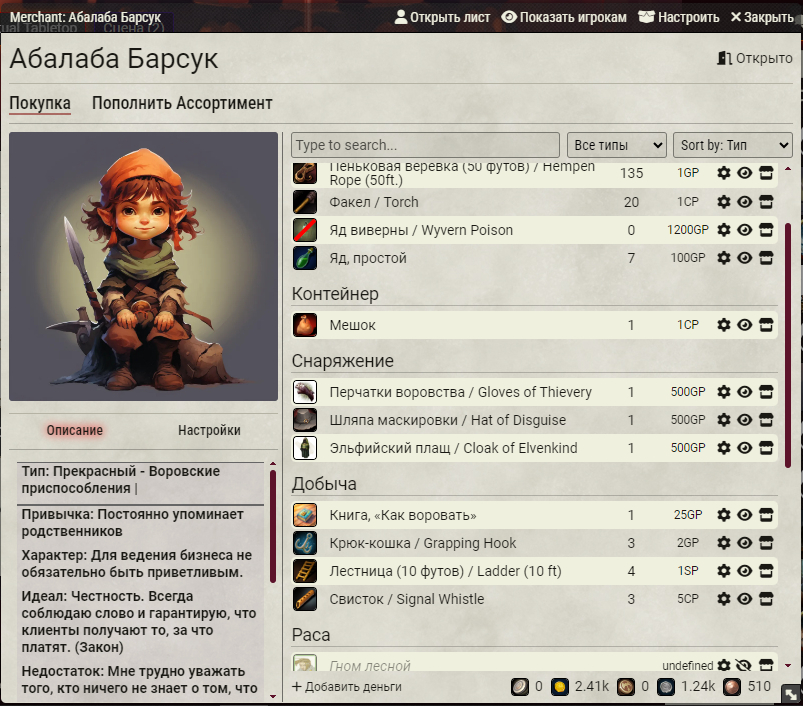This screenshot has height=706, width=803.
Task: Click the item search input field
Action: click(426, 145)
